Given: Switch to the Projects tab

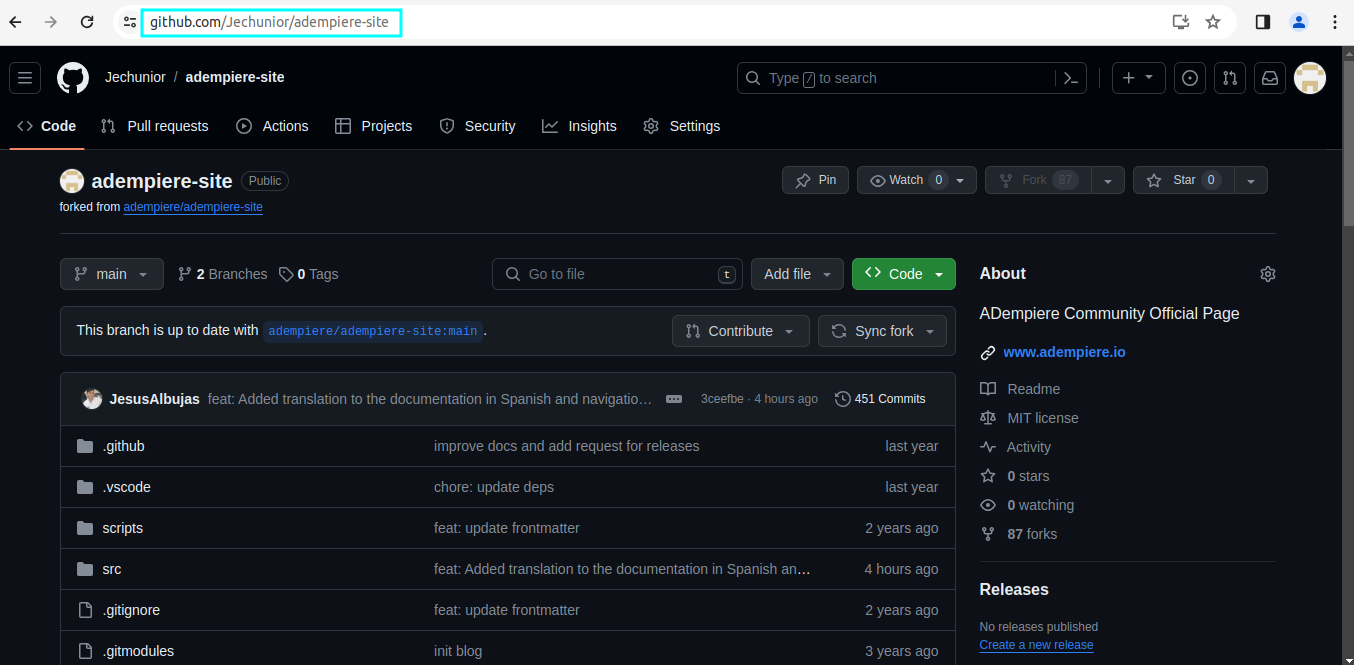Looking at the screenshot, I should [373, 126].
